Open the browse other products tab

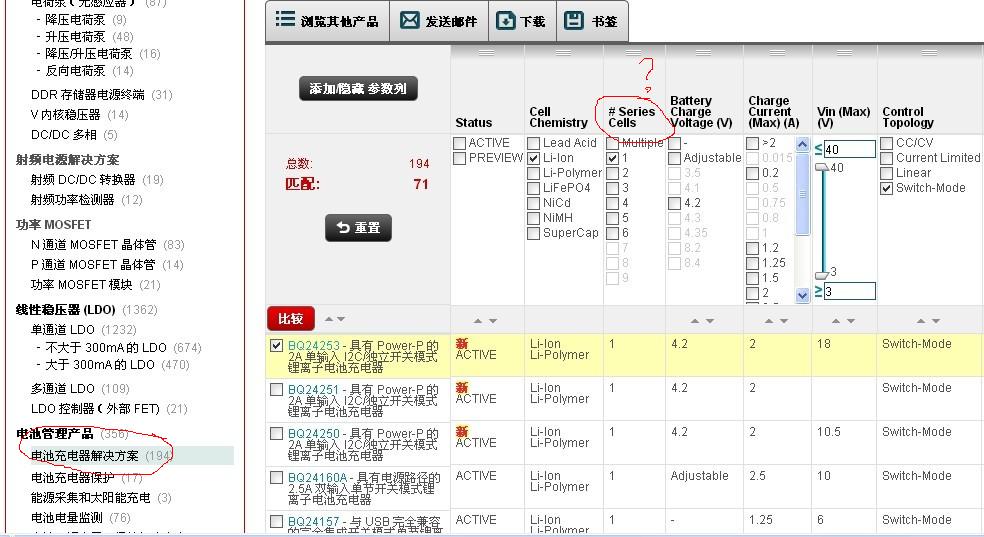click(x=328, y=21)
